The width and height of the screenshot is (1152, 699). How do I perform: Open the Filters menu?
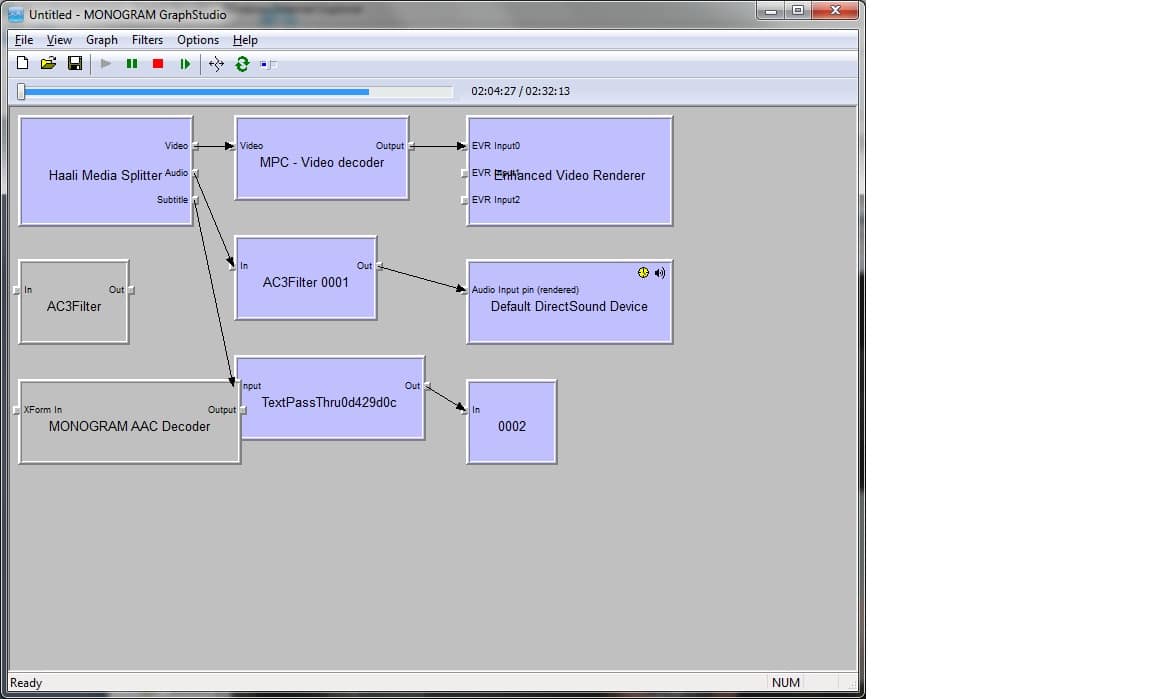click(147, 40)
